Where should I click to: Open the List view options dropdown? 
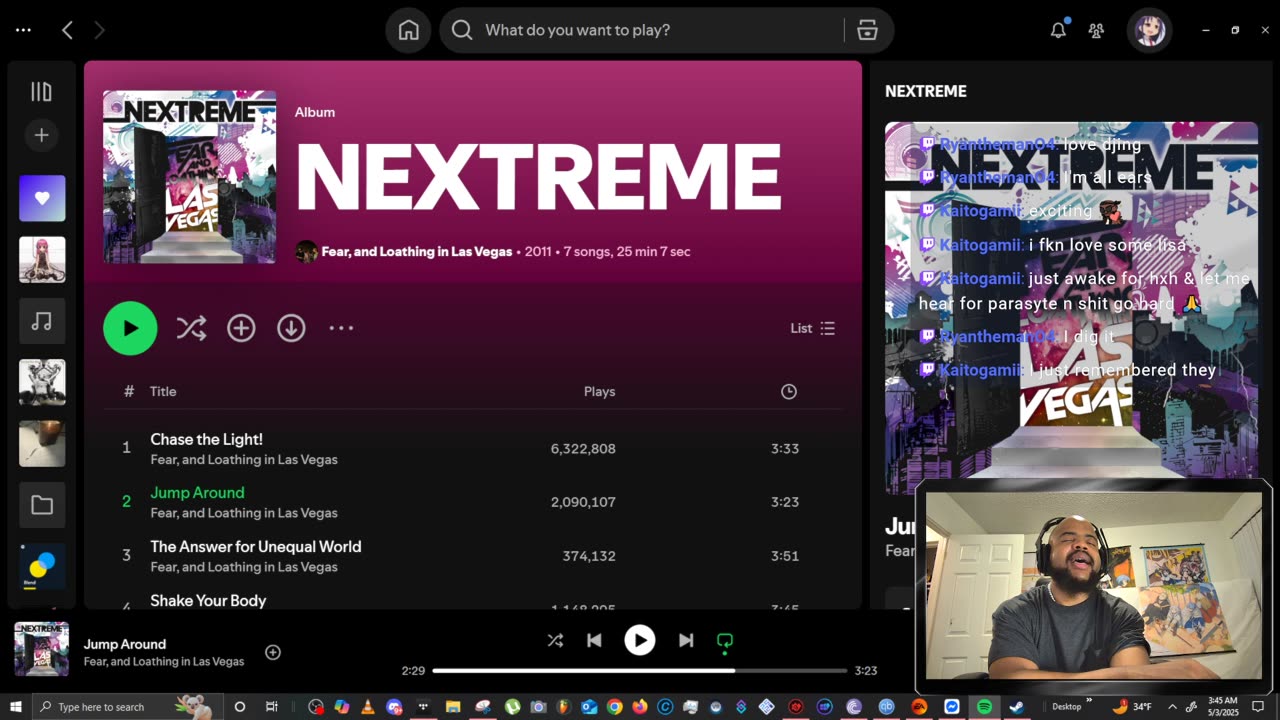[x=812, y=328]
